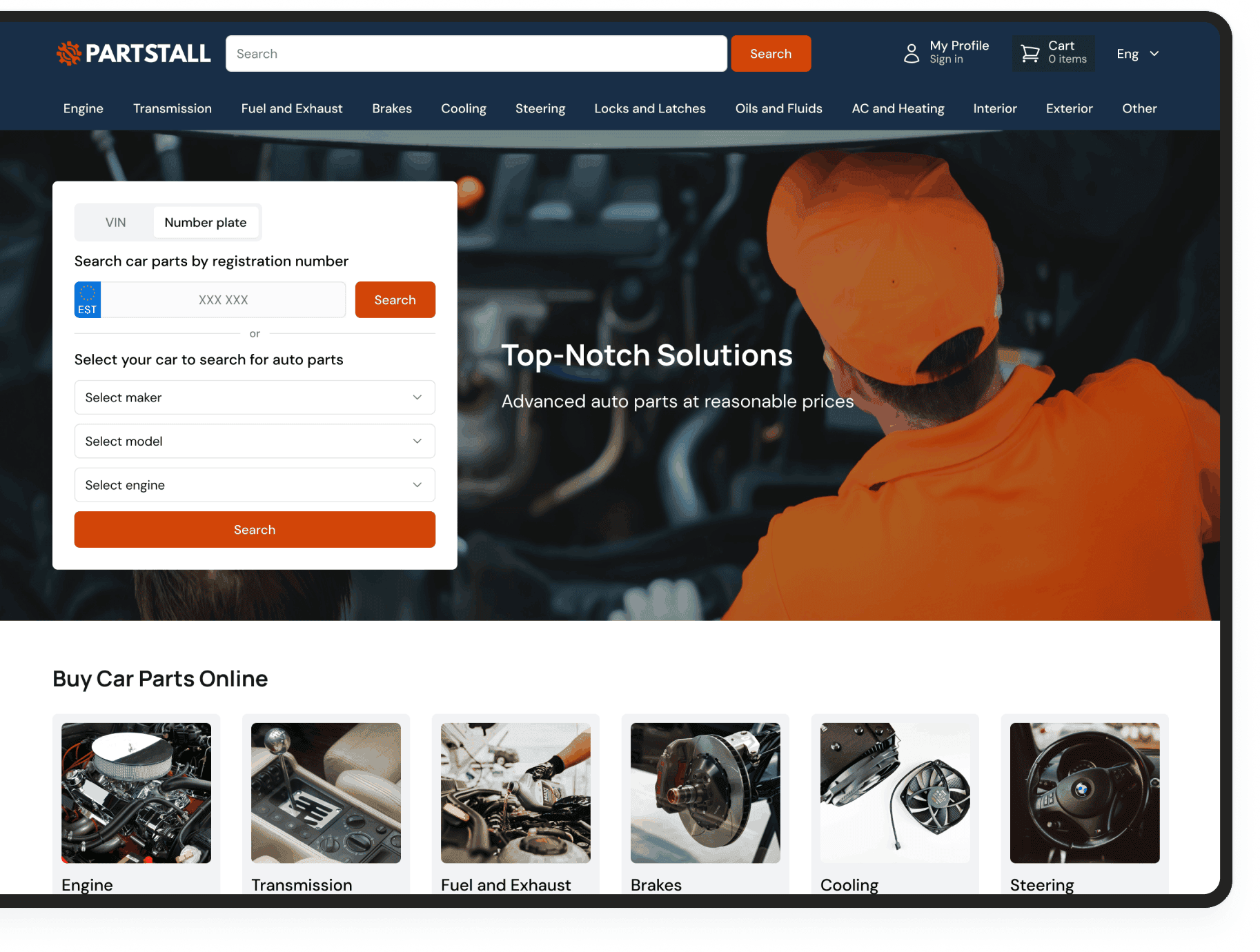Click the wide Search button under Select engine
Image resolution: width=1260 pixels, height=952 pixels.
click(255, 530)
